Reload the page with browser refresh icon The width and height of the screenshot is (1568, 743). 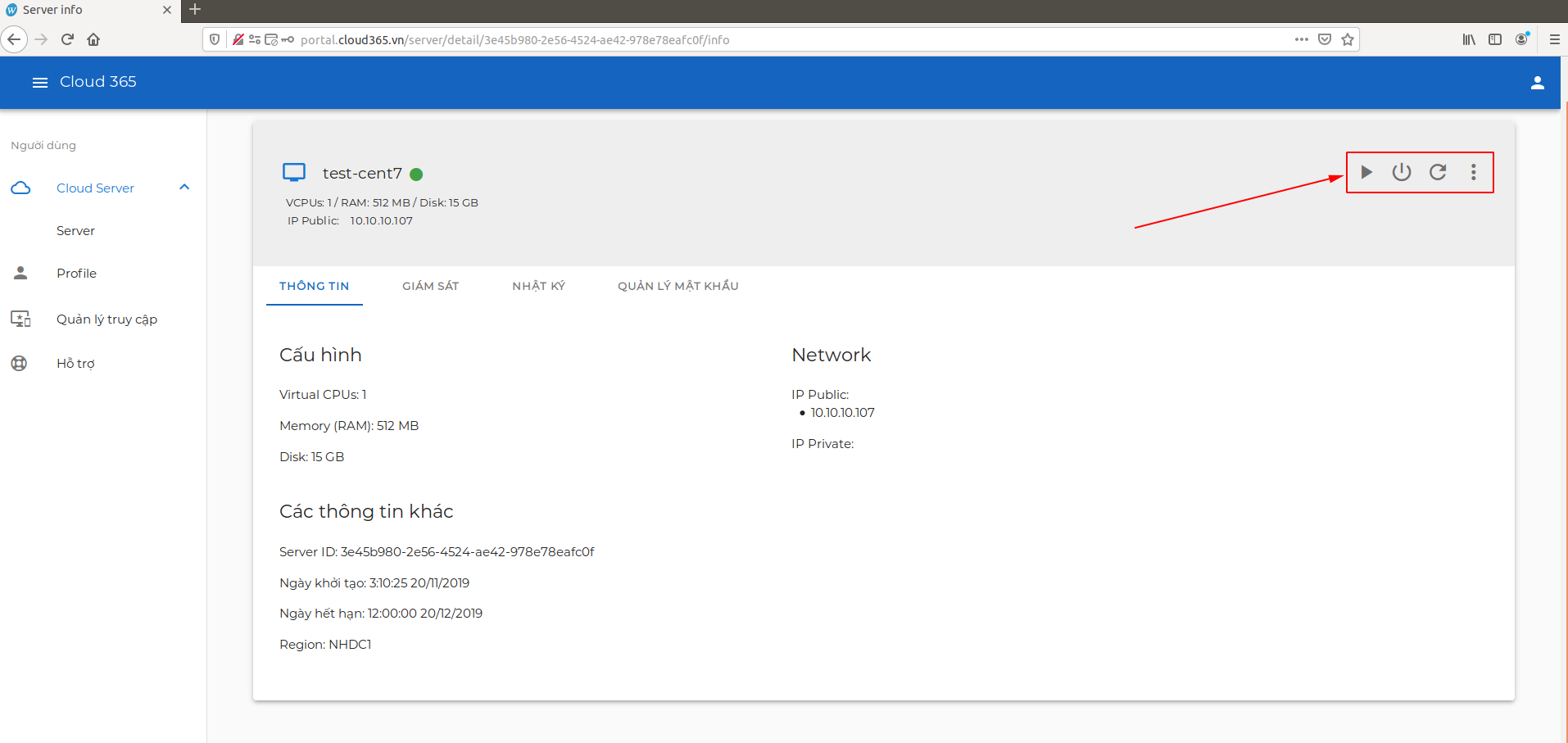[67, 39]
